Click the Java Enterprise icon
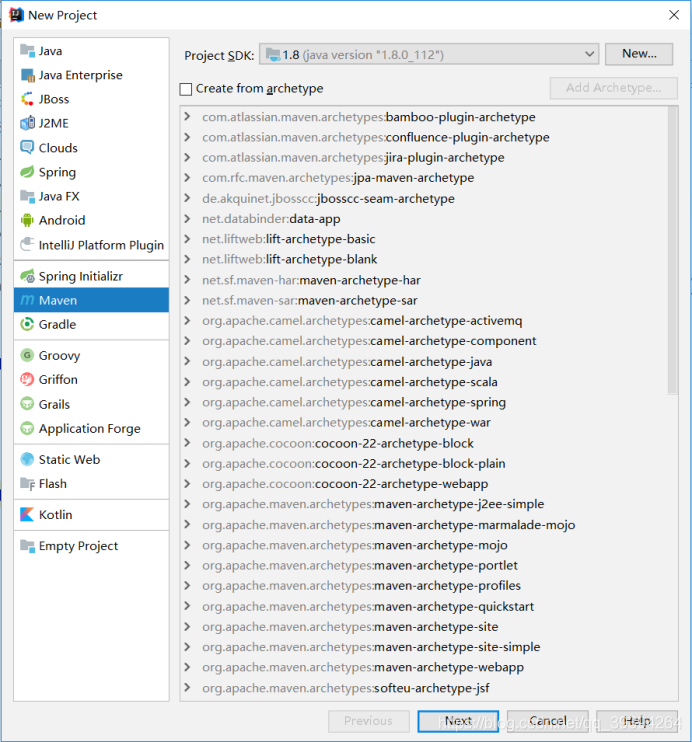This screenshot has height=742, width=692. 27,75
